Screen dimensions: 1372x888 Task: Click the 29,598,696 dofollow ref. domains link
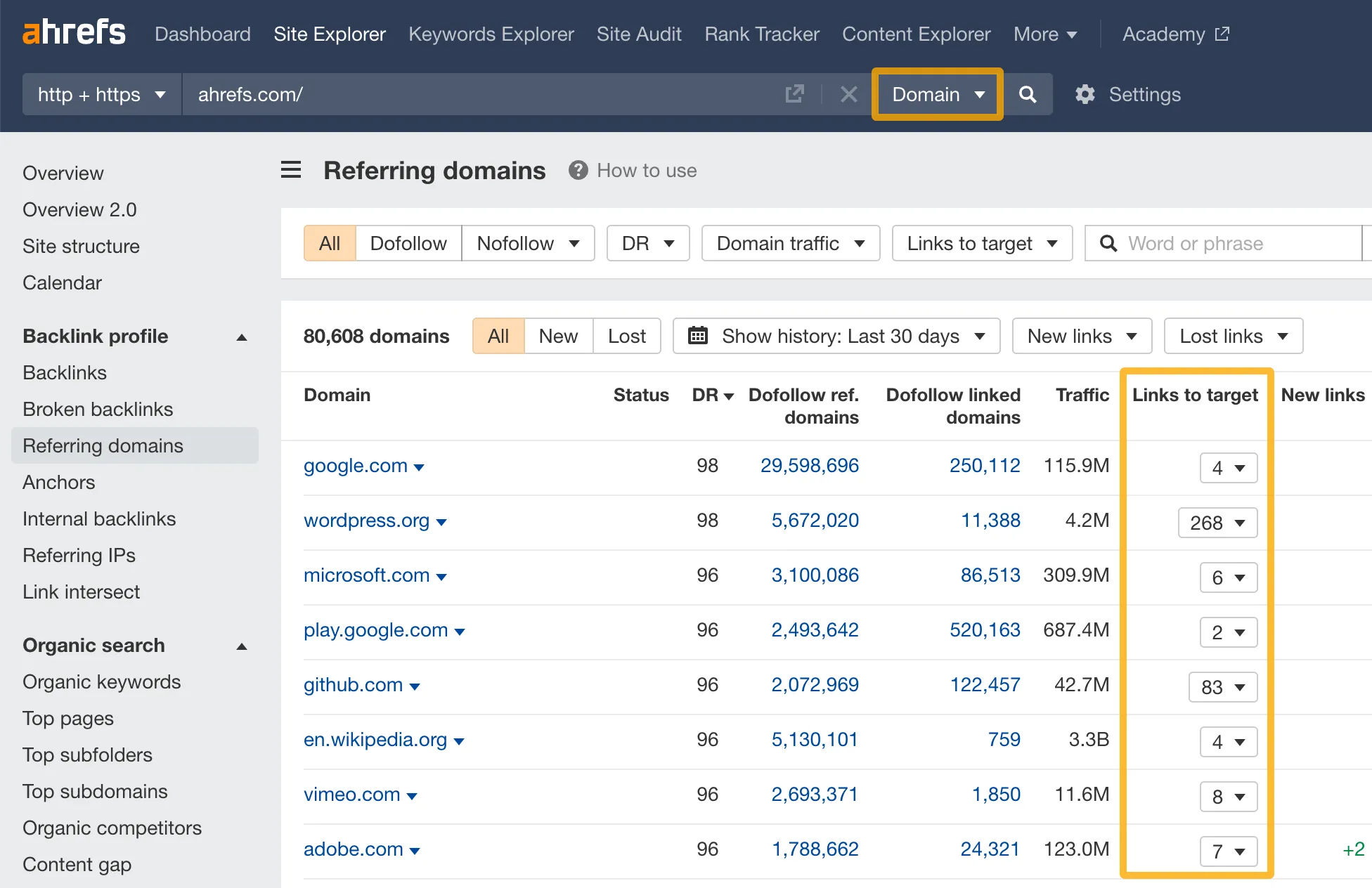click(809, 465)
